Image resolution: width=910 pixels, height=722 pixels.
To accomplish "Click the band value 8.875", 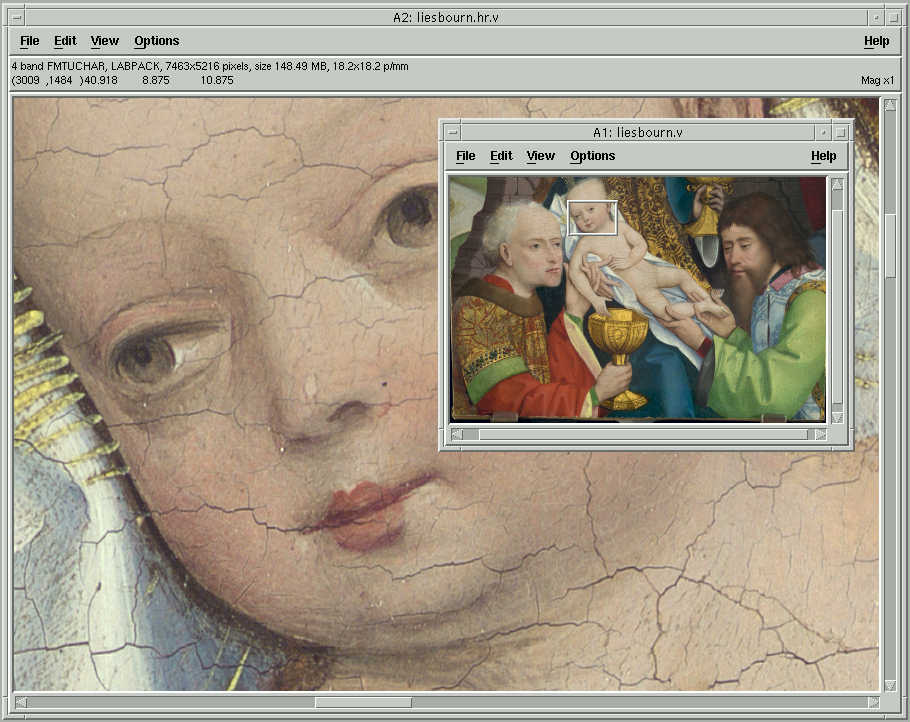I will pyautogui.click(x=156, y=80).
